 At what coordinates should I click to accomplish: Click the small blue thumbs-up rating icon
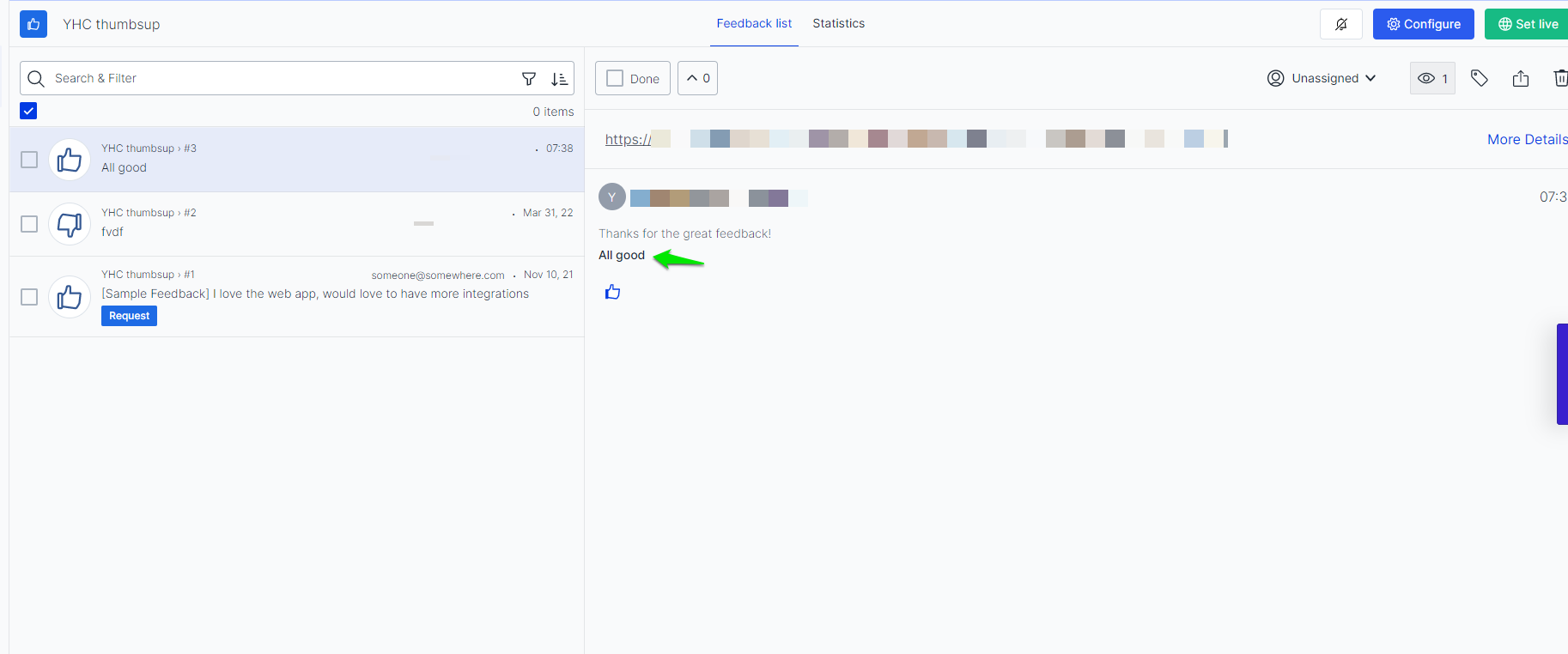coord(612,292)
